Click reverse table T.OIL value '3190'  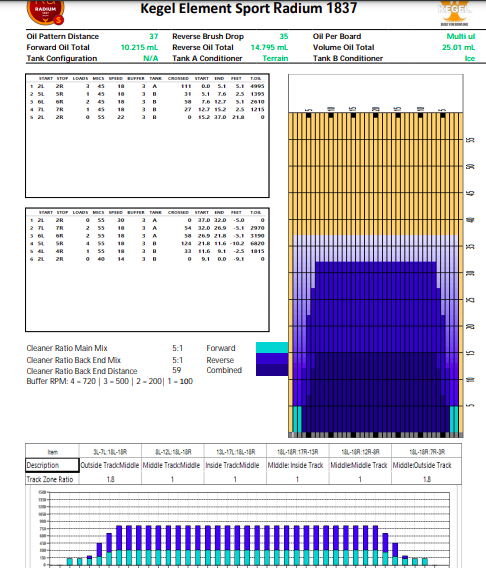coord(257,236)
